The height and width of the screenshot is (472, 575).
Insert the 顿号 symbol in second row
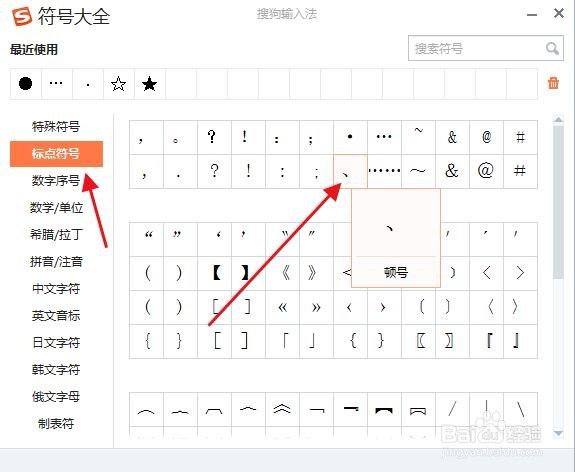[x=350, y=171]
